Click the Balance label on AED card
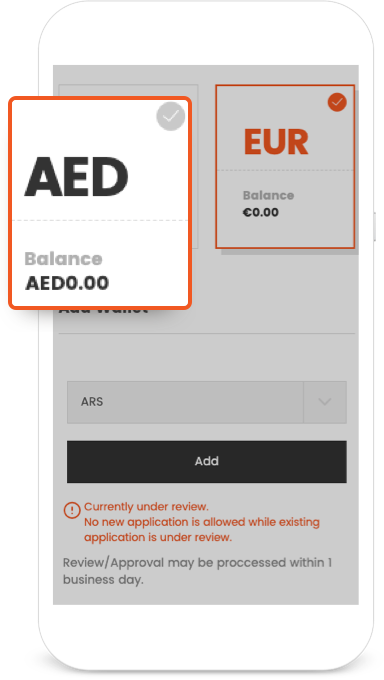 pyautogui.click(x=63, y=259)
